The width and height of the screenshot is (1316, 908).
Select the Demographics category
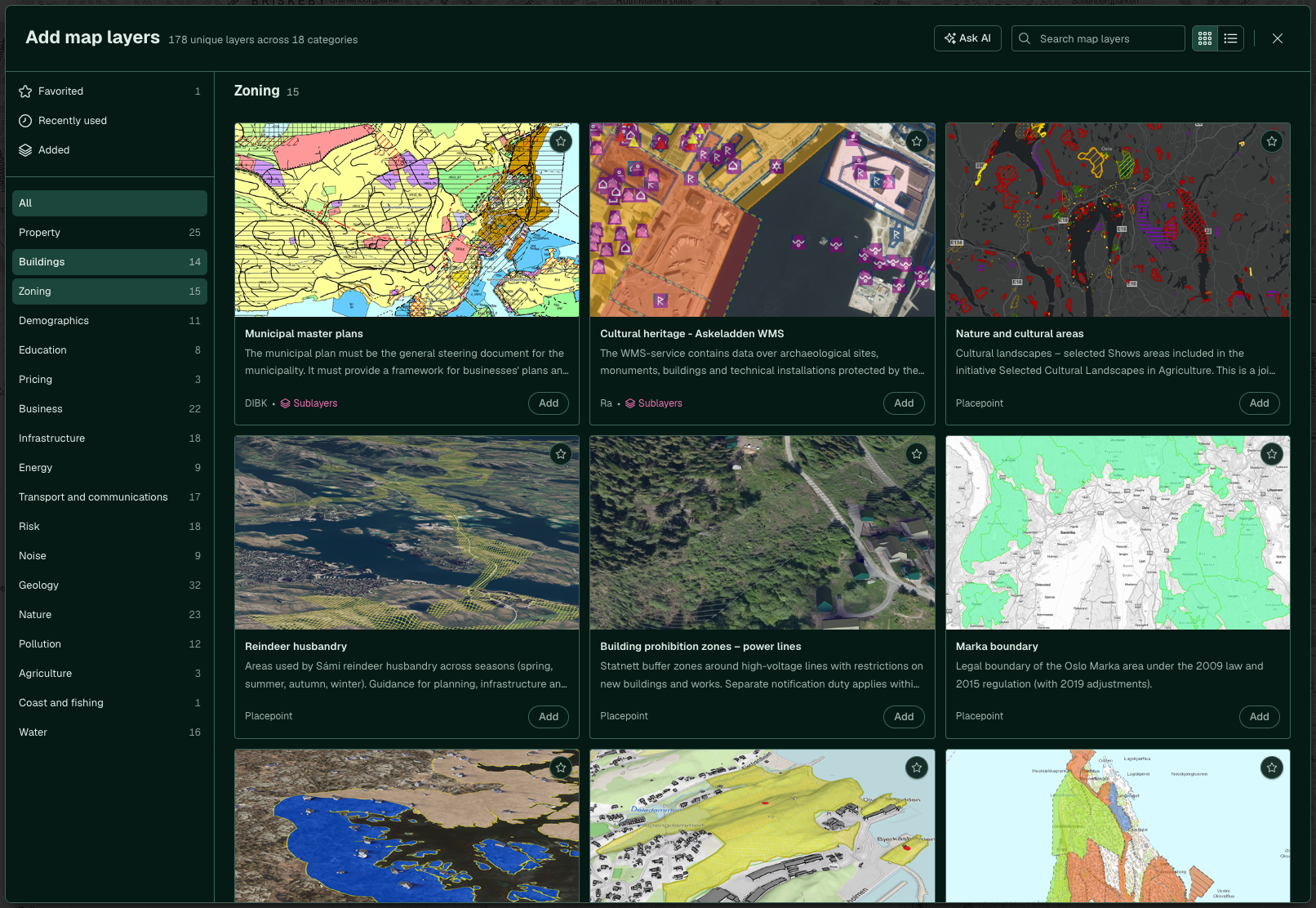109,321
